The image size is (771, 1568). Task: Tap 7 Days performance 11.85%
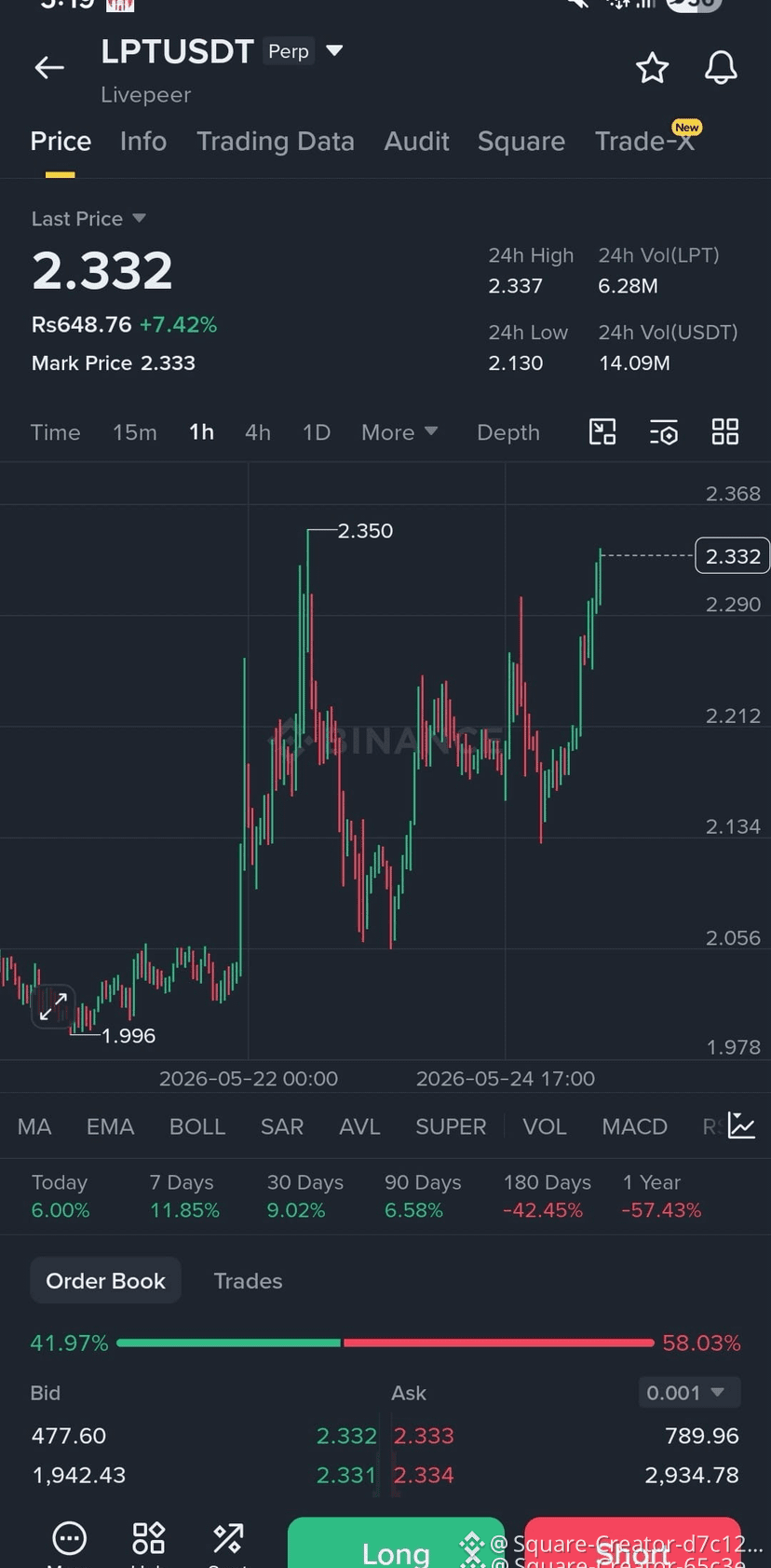(184, 1210)
